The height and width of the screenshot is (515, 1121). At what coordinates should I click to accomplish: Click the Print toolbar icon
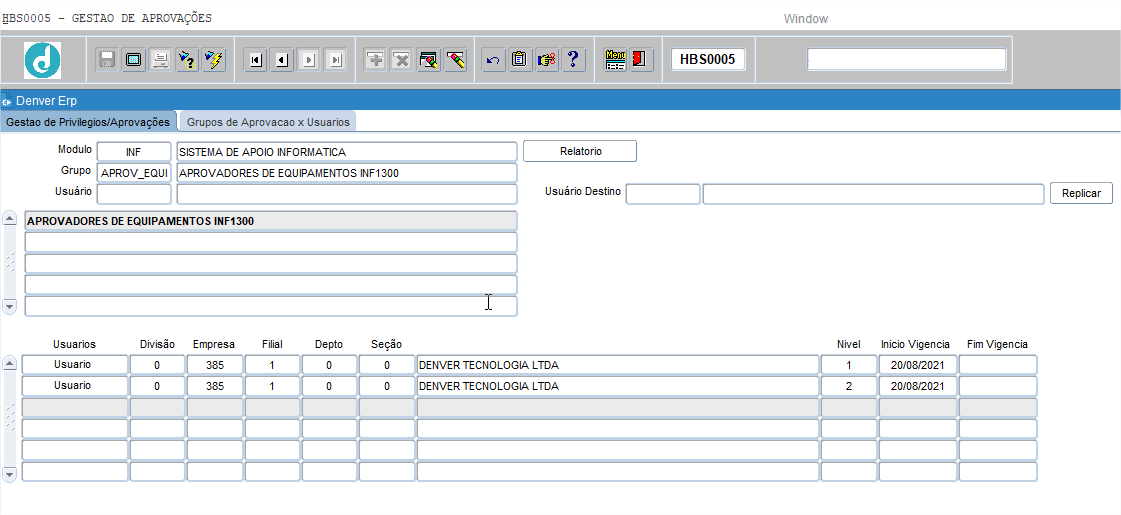[159, 60]
